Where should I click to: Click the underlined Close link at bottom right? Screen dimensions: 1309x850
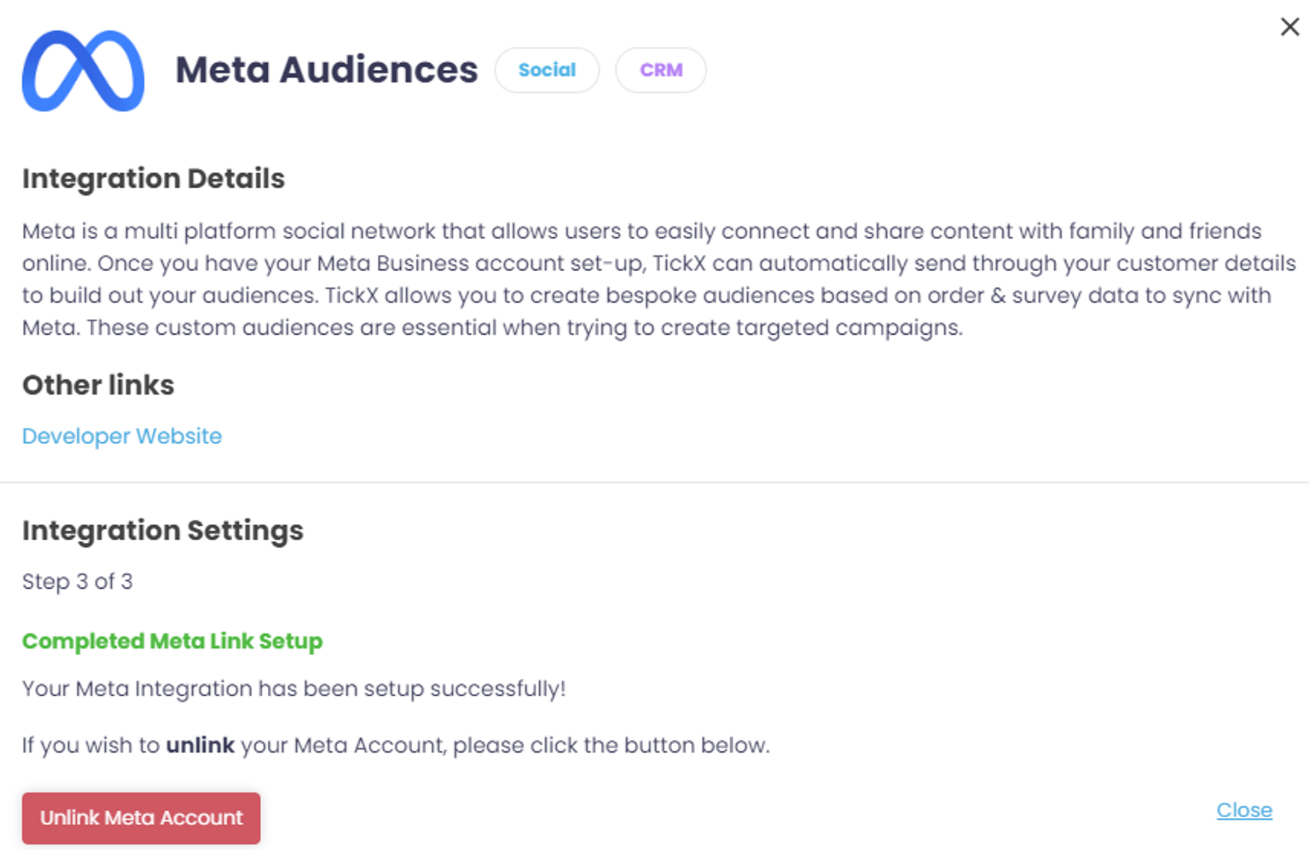(1243, 810)
